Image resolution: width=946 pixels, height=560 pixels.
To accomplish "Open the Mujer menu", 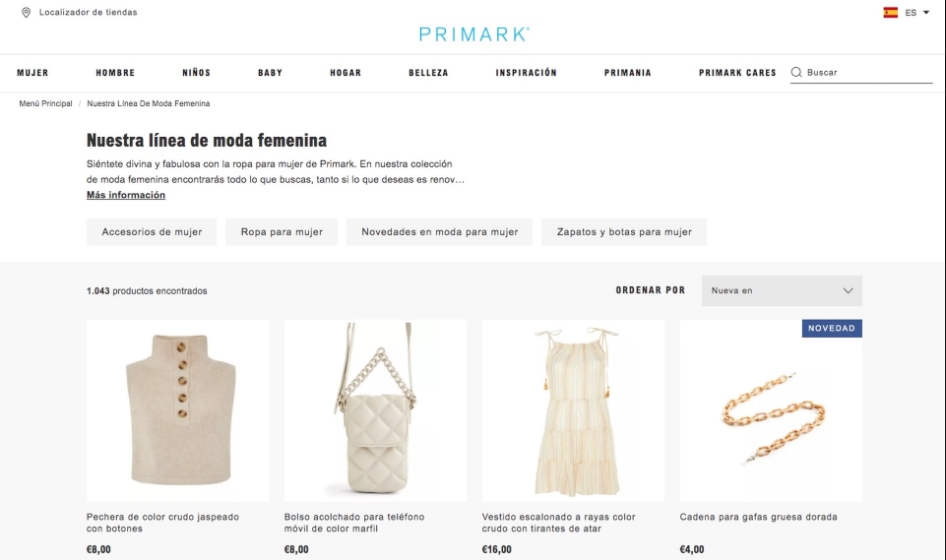I will tap(33, 73).
